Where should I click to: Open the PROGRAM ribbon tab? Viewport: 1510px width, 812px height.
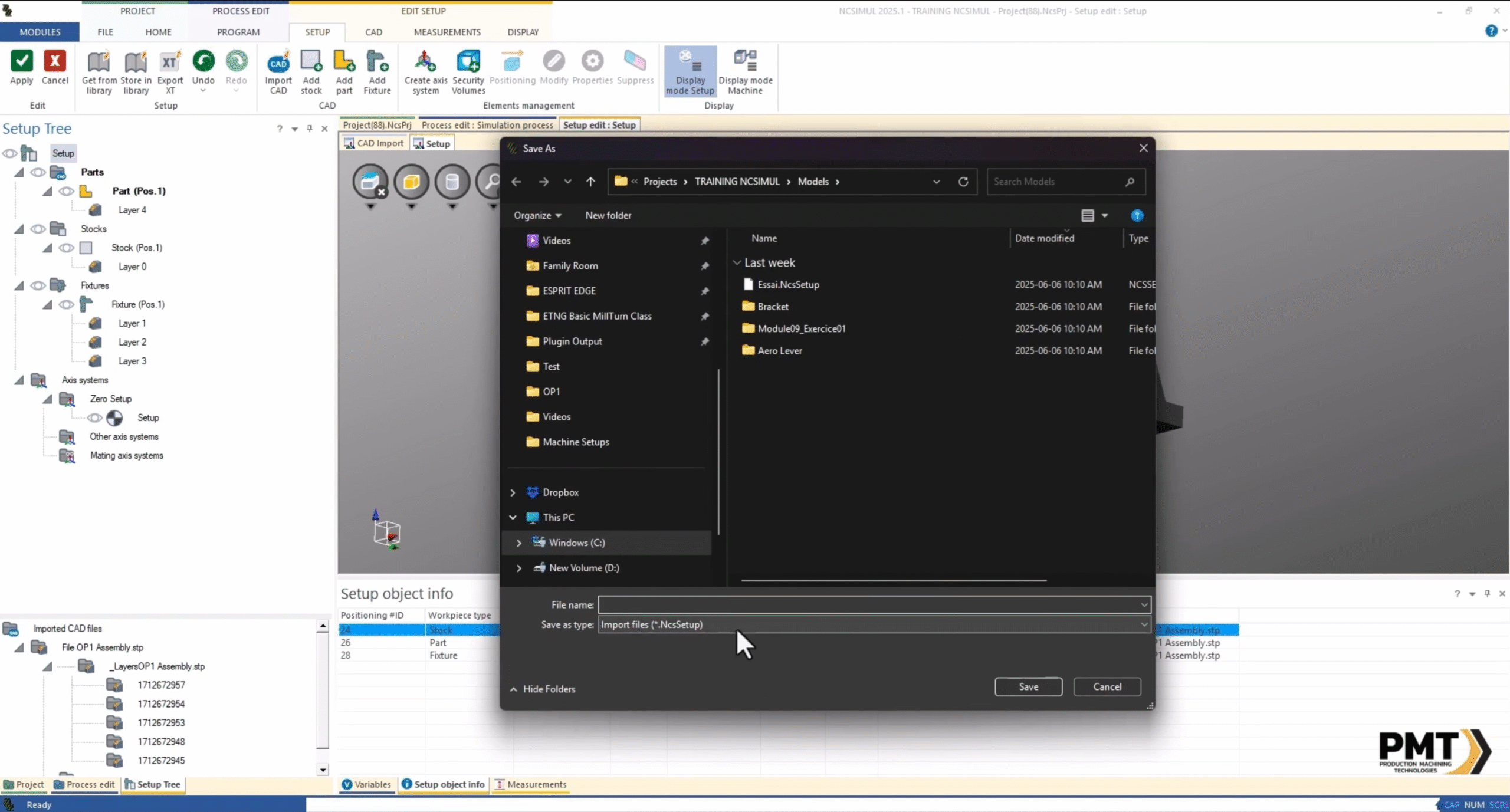238,32
